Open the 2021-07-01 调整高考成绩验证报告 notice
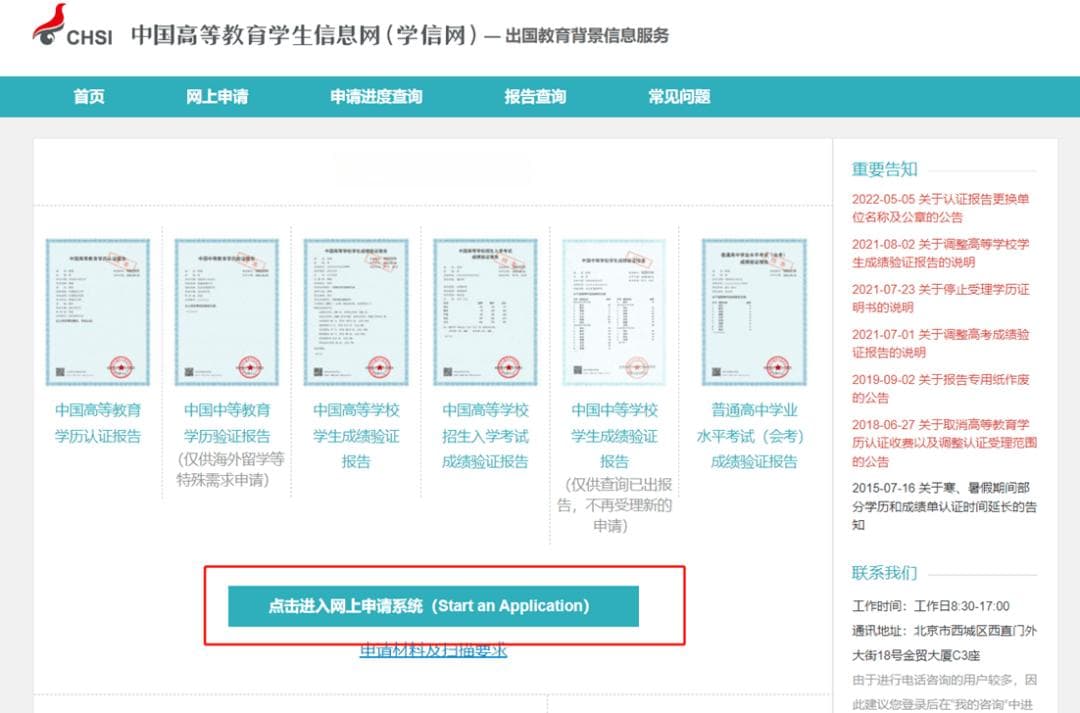 click(940, 343)
